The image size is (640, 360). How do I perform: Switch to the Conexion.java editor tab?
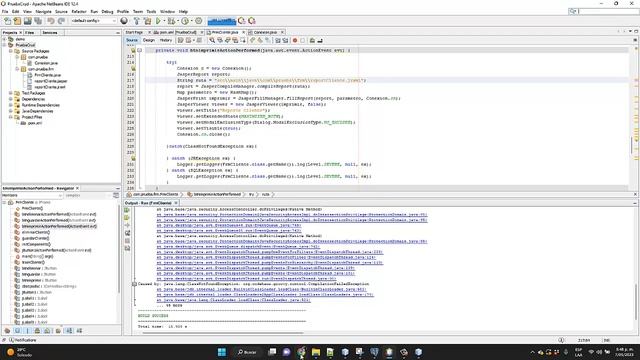pyautogui.click(x=265, y=32)
